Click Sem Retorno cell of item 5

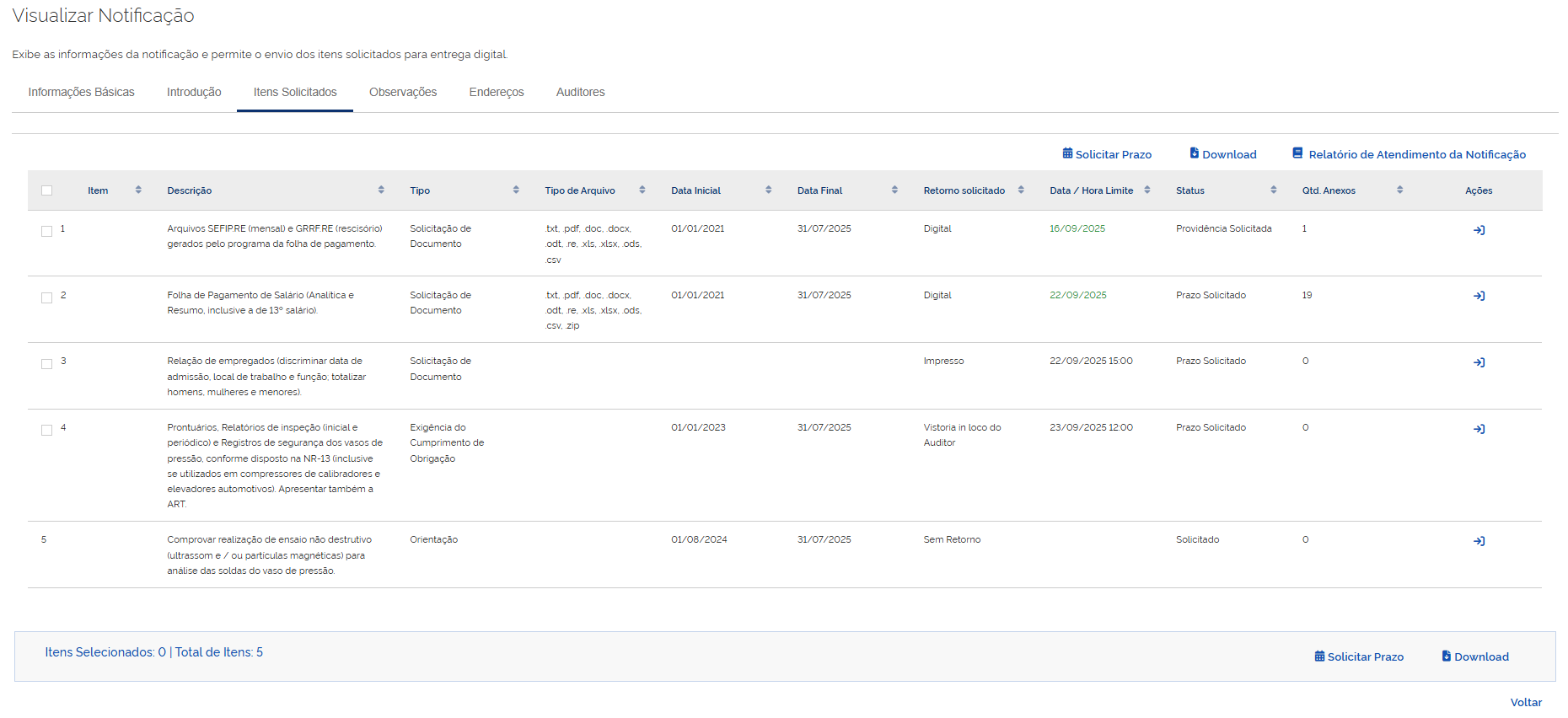[x=952, y=539]
